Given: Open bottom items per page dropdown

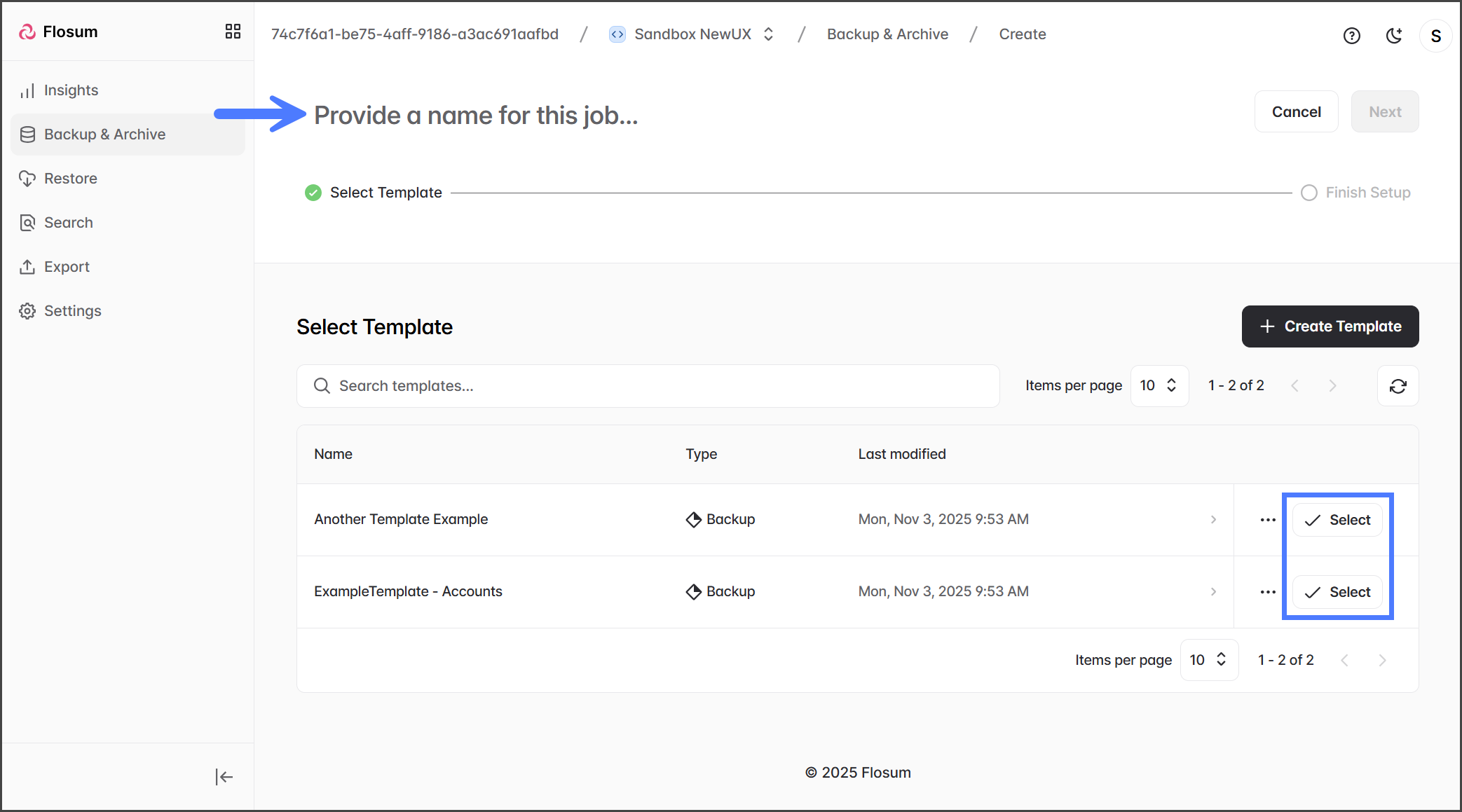Looking at the screenshot, I should (x=1209, y=660).
